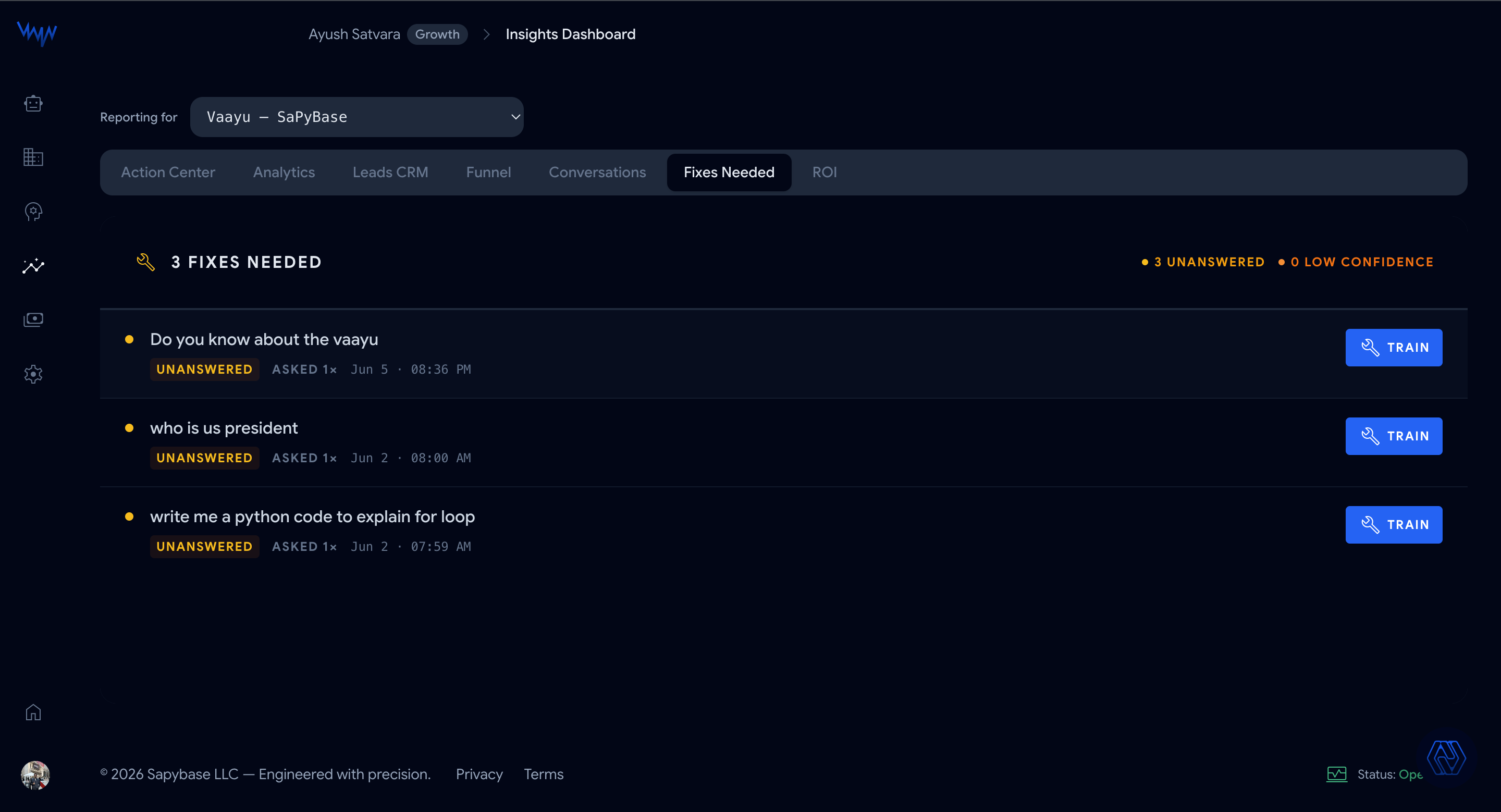Viewport: 1501px width, 812px height.
Task: Open the floating chat widget launcher
Action: [x=1446, y=758]
